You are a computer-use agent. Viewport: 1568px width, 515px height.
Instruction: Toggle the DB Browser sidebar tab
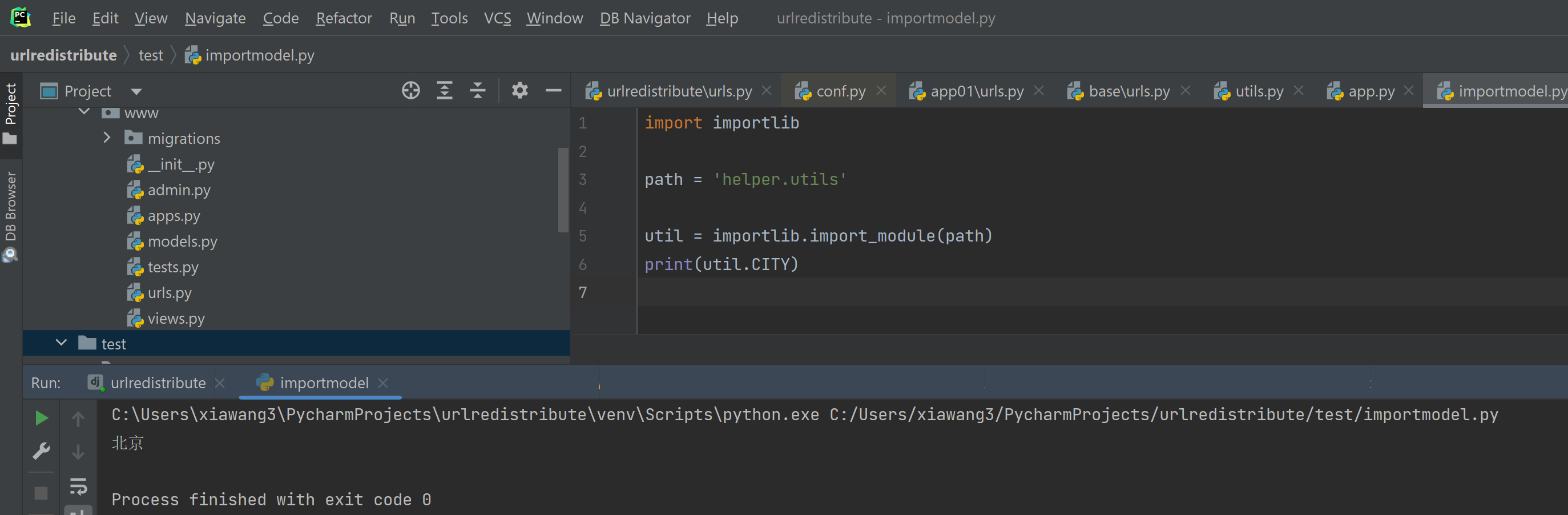[10, 216]
